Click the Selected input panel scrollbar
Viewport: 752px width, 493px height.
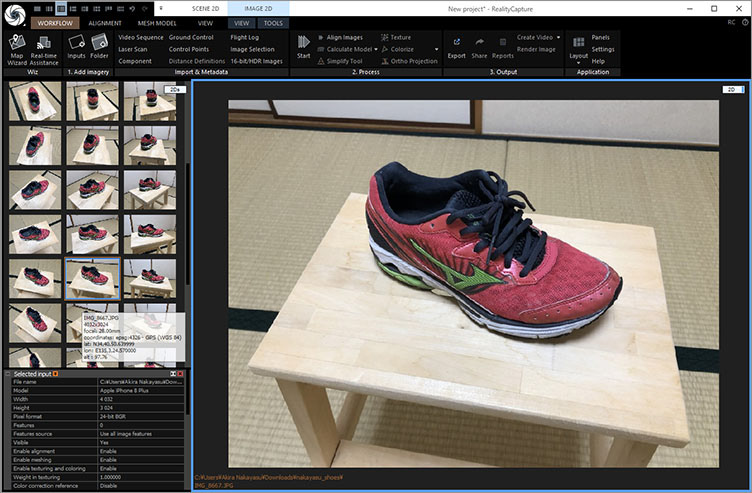pos(188,398)
